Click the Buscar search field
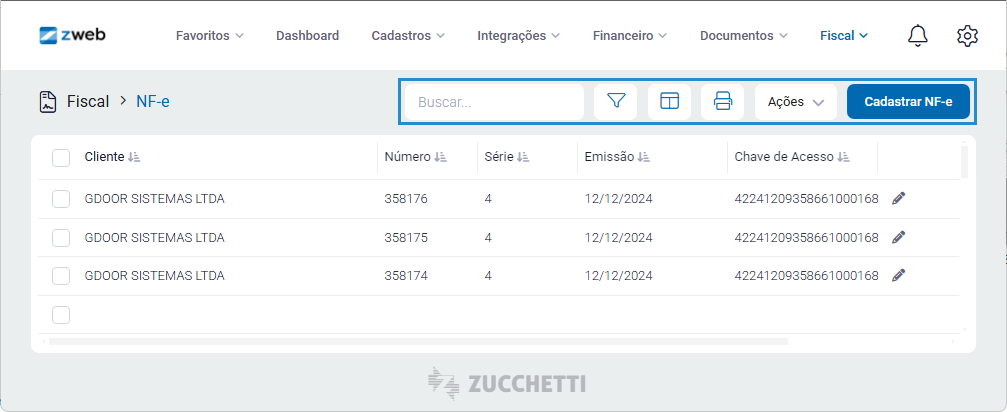This screenshot has width=1007, height=412. point(495,101)
